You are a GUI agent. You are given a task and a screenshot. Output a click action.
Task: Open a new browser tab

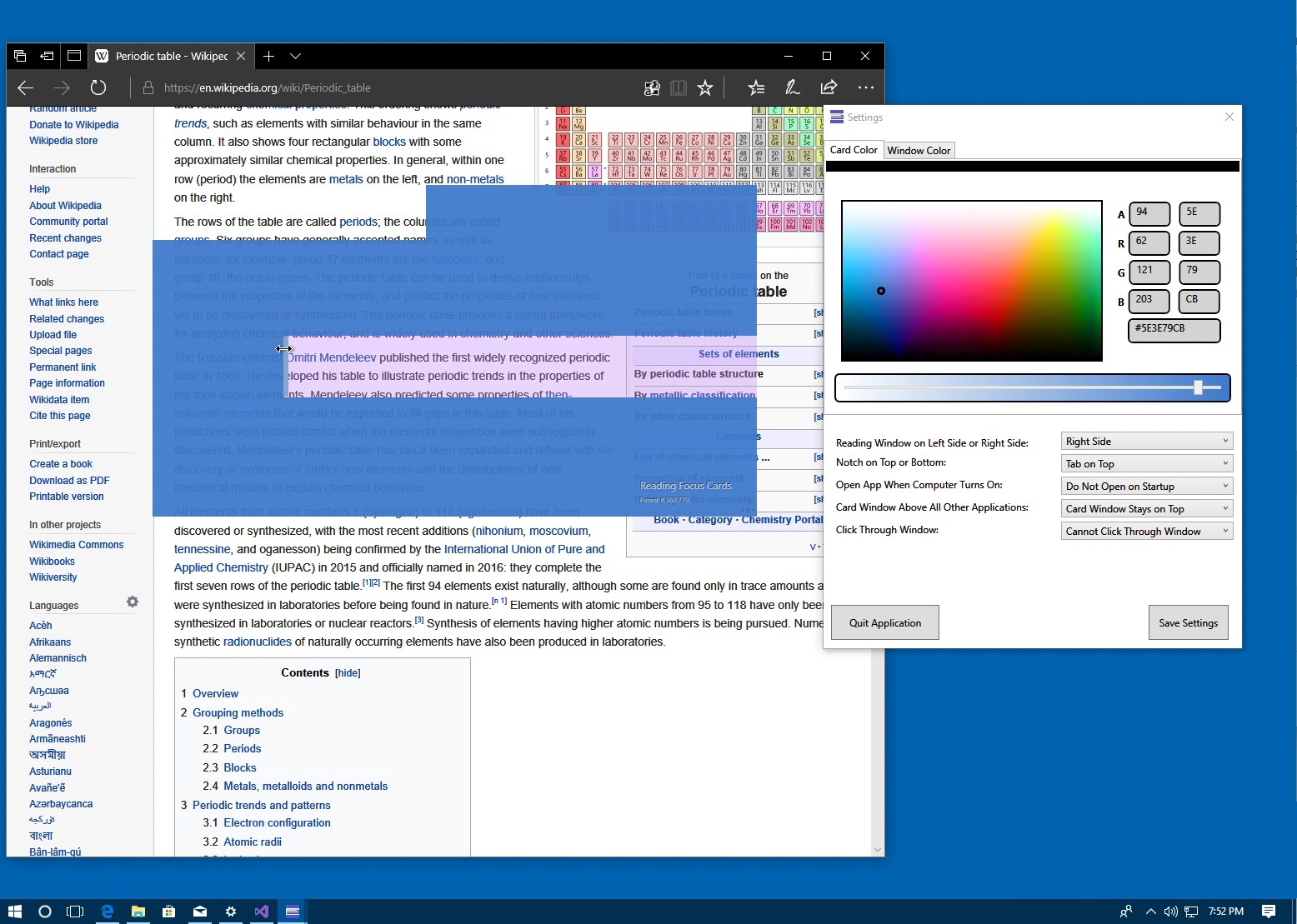[x=268, y=56]
